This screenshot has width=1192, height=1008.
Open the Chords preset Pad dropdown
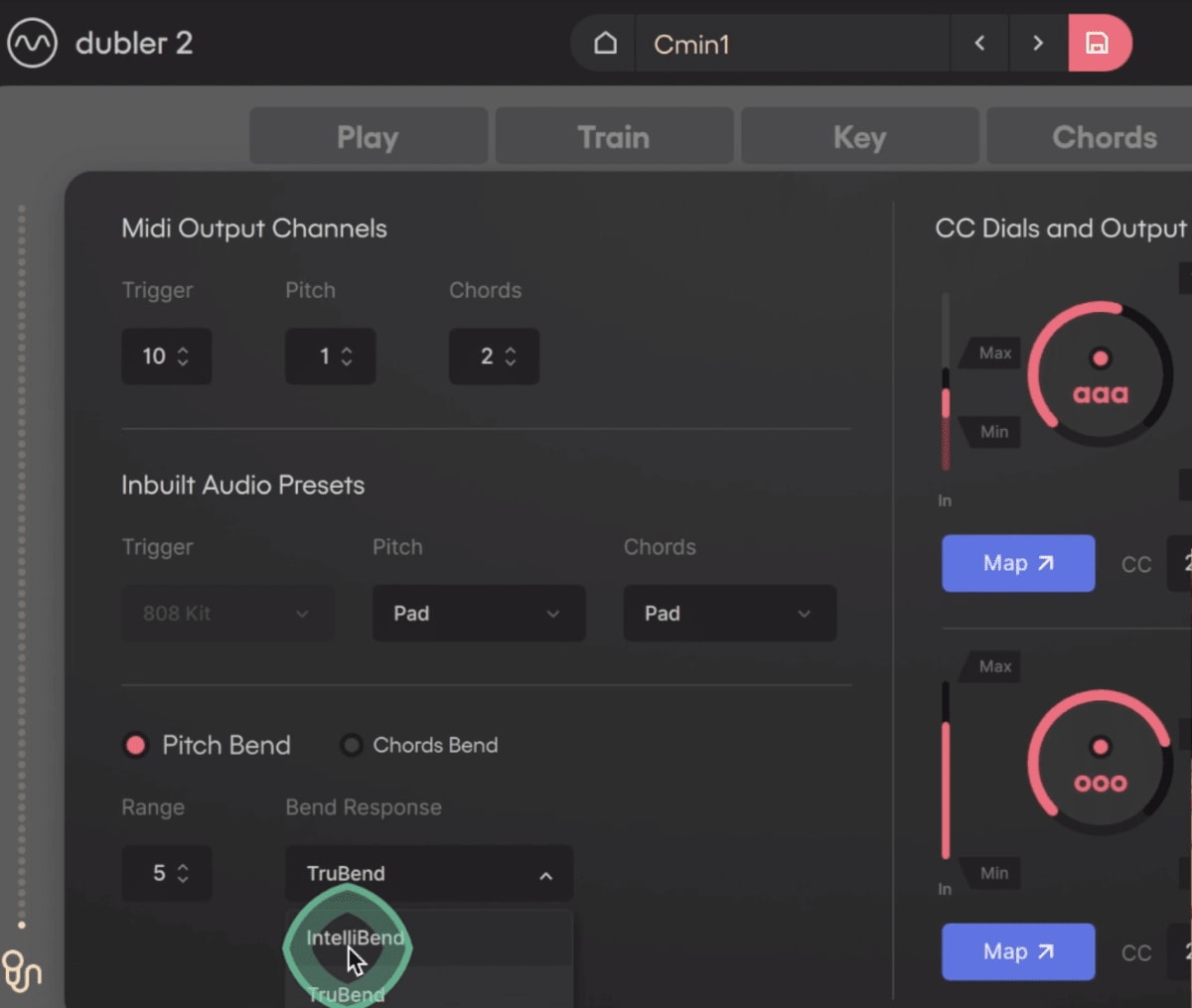(729, 613)
